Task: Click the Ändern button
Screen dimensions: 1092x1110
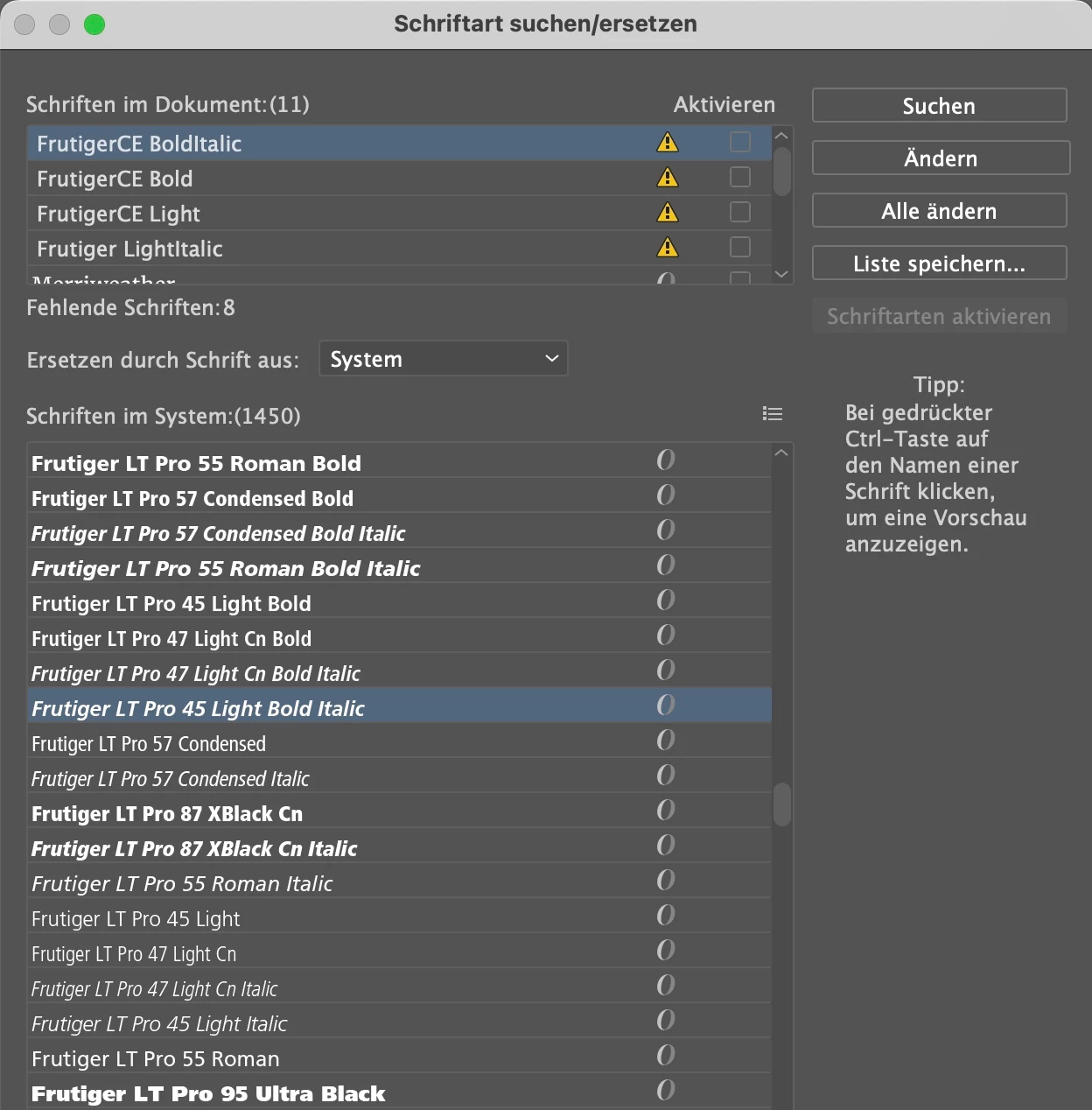Action: [941, 158]
